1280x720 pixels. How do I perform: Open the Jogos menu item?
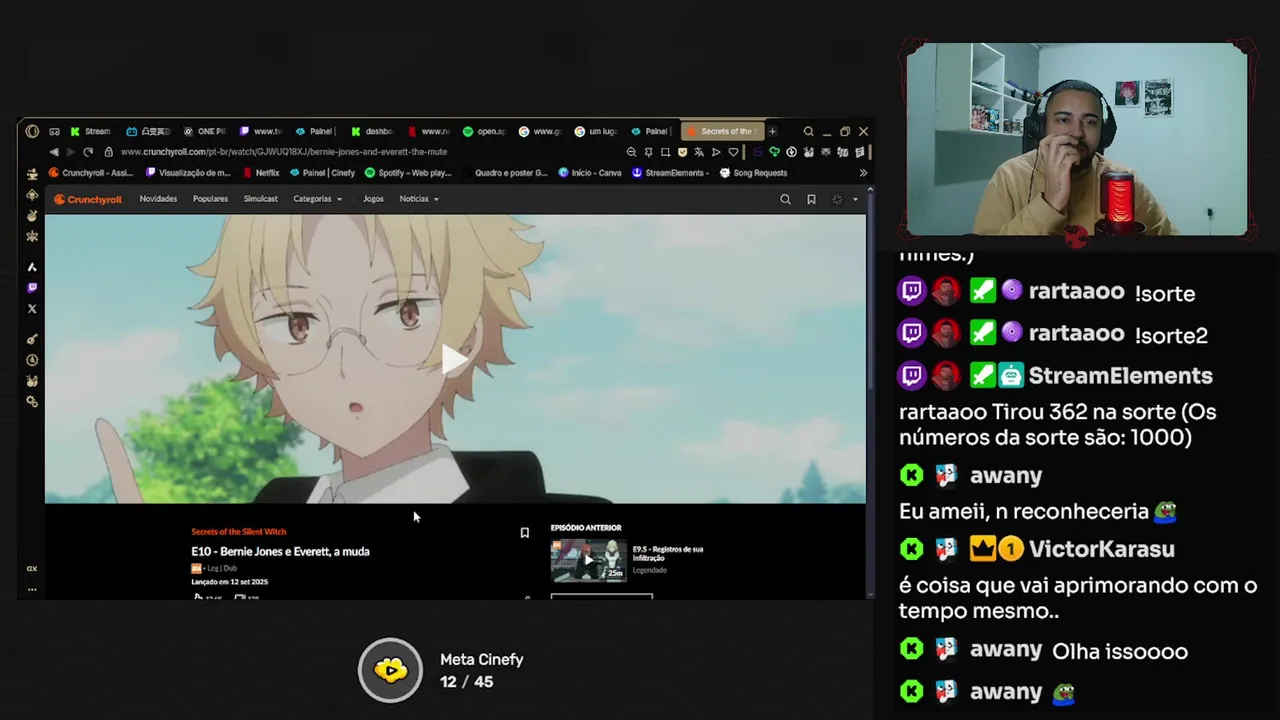coord(373,199)
